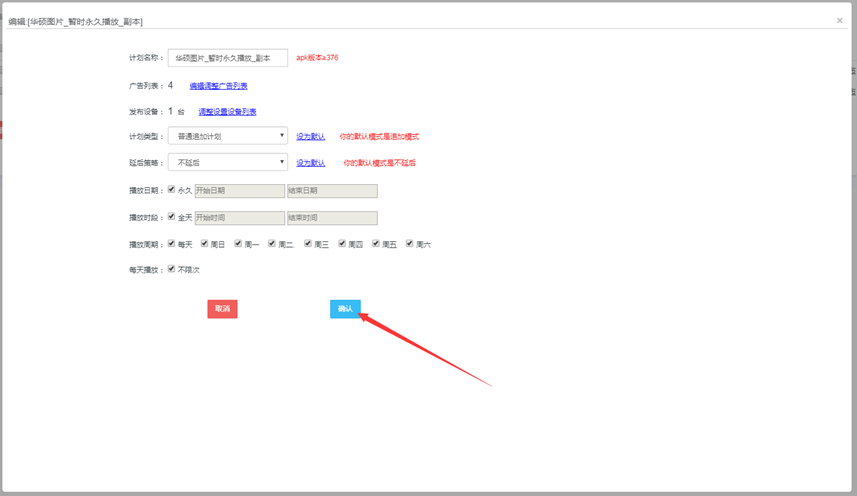This screenshot has width=857, height=496.
Task: Open the 调整设置设备列表 link
Action: (x=227, y=112)
